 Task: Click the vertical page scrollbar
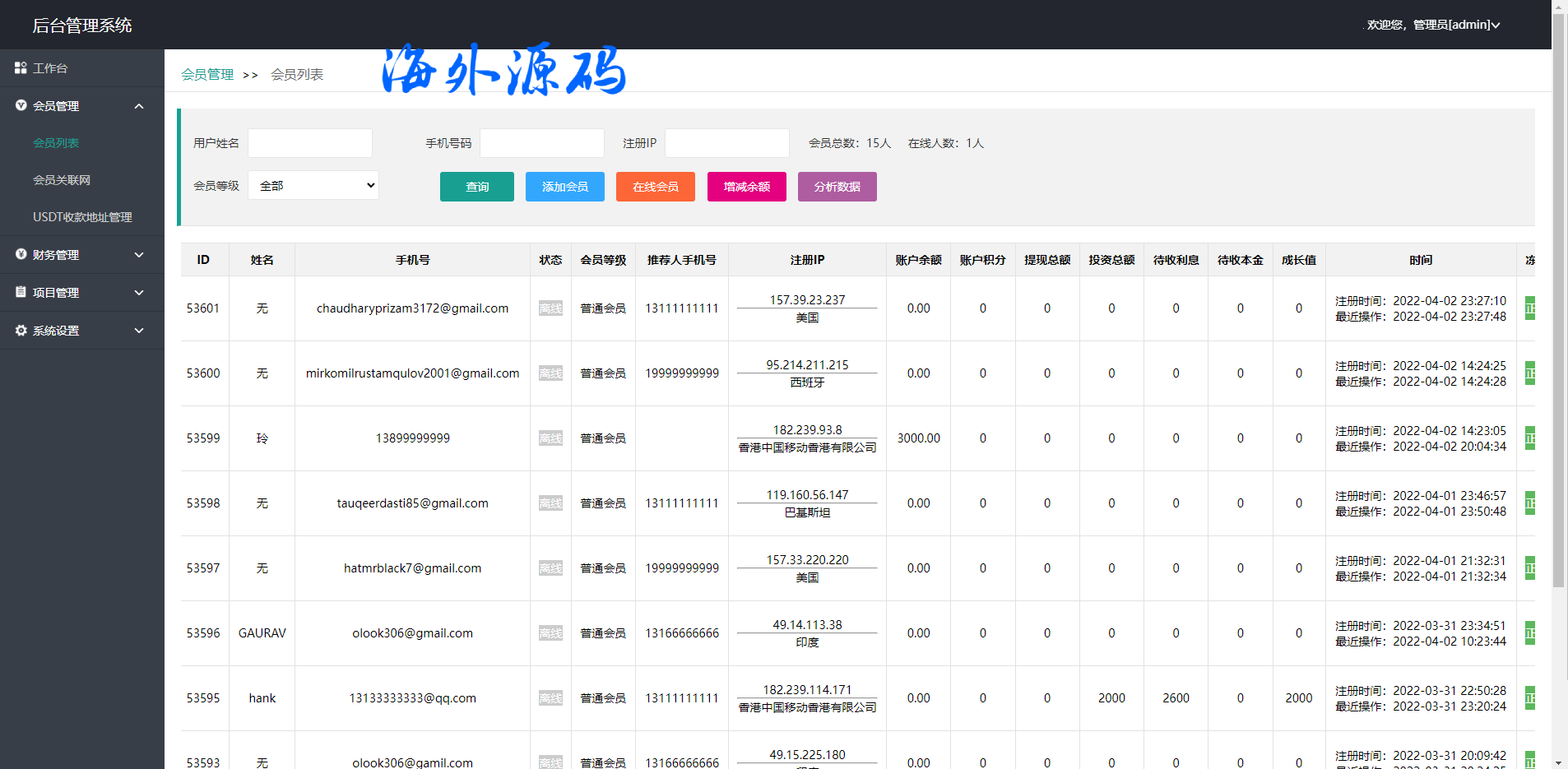pos(1558,329)
